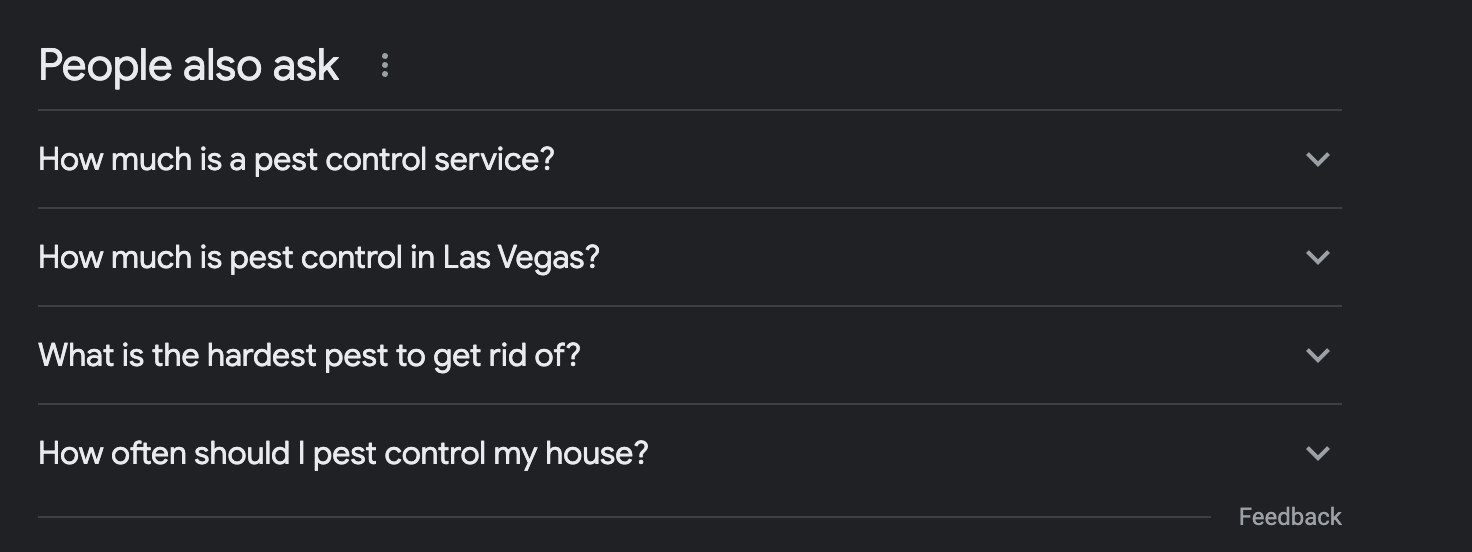Select the Las Vegas pest control price question text
1472x552 pixels.
coord(319,257)
